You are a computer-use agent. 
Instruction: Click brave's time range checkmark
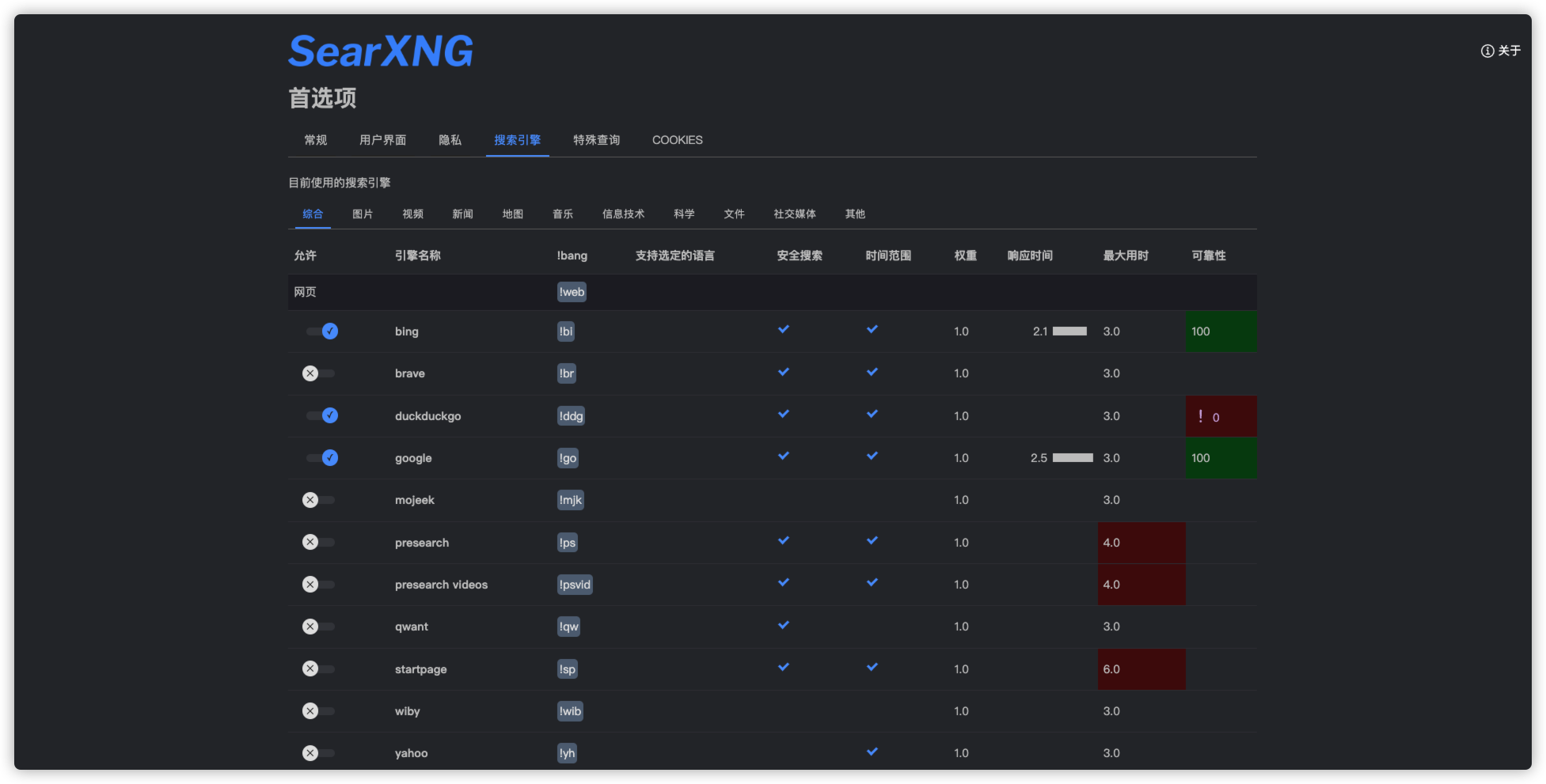pos(872,372)
